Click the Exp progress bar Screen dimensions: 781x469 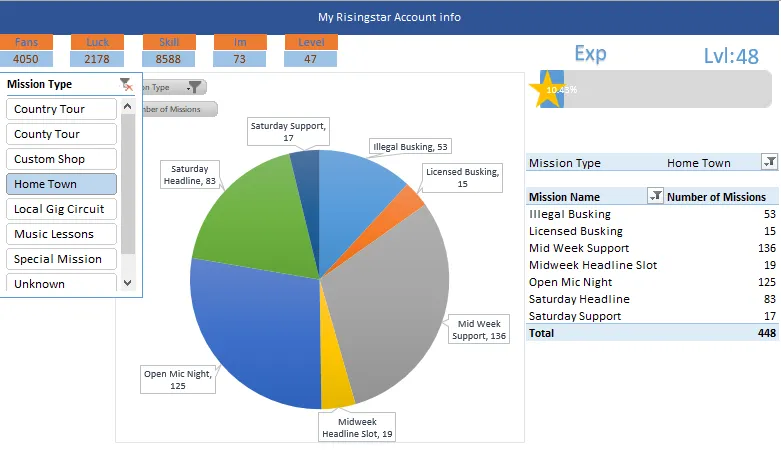pos(656,90)
